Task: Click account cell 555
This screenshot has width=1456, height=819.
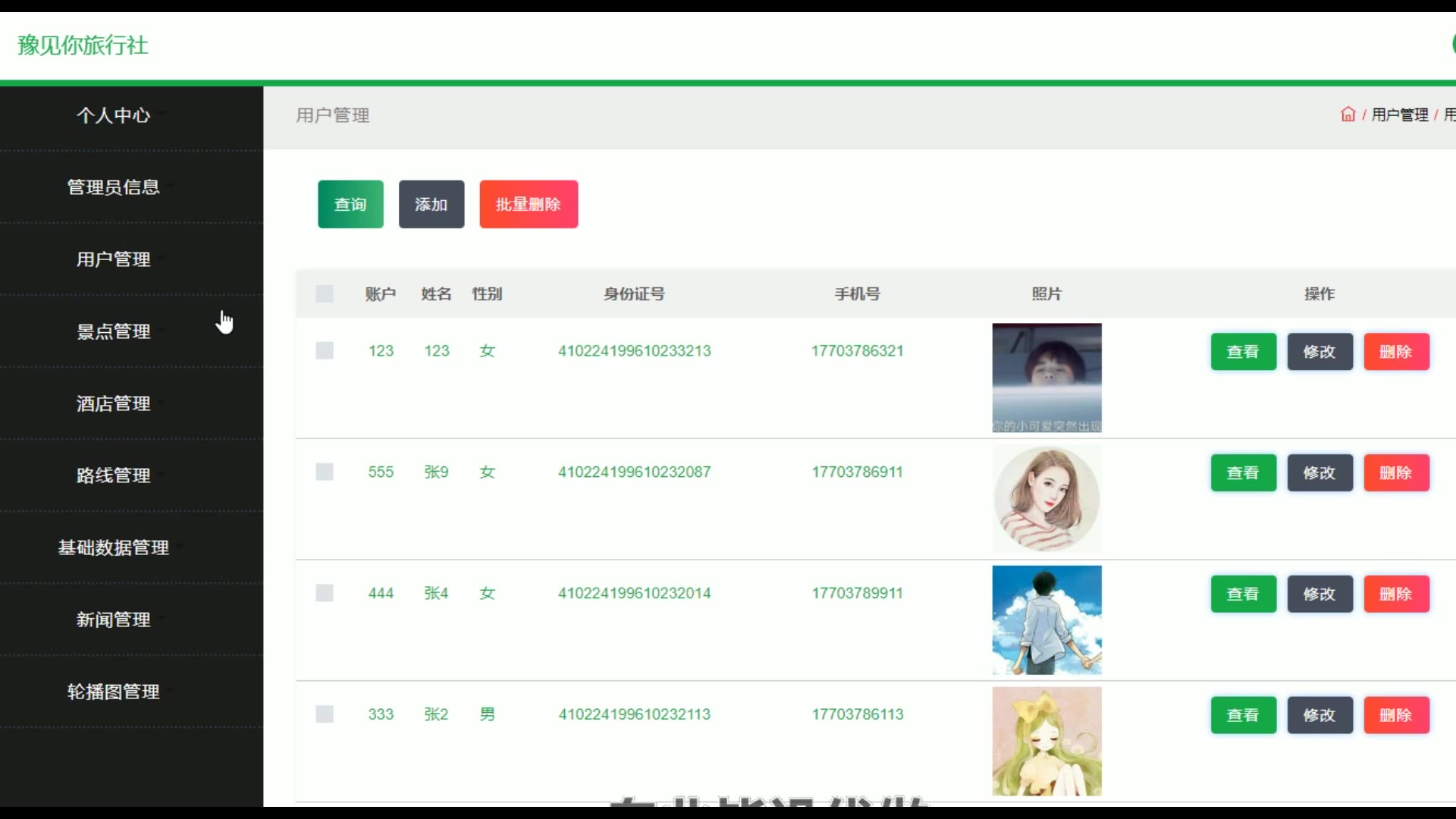Action: pyautogui.click(x=381, y=472)
